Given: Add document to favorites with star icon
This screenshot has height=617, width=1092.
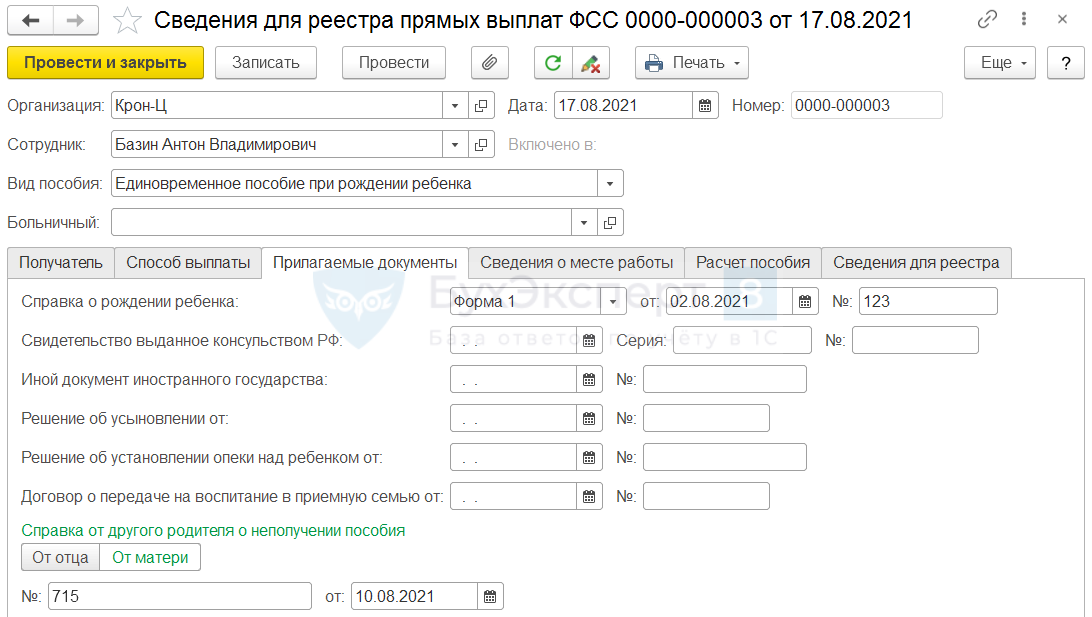Looking at the screenshot, I should [x=127, y=21].
